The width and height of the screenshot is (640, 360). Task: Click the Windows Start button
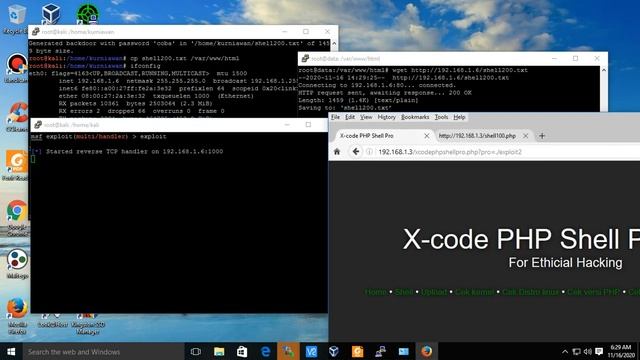pos(11,351)
